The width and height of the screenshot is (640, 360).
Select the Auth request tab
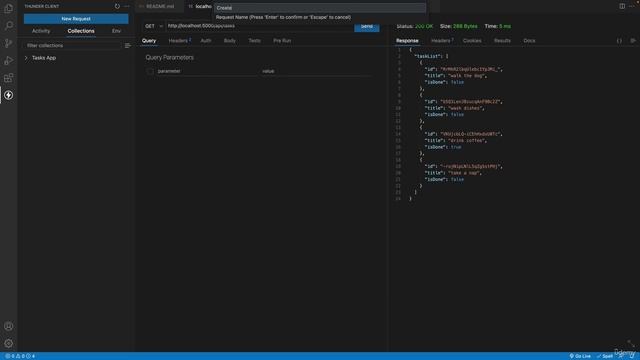tap(206, 41)
